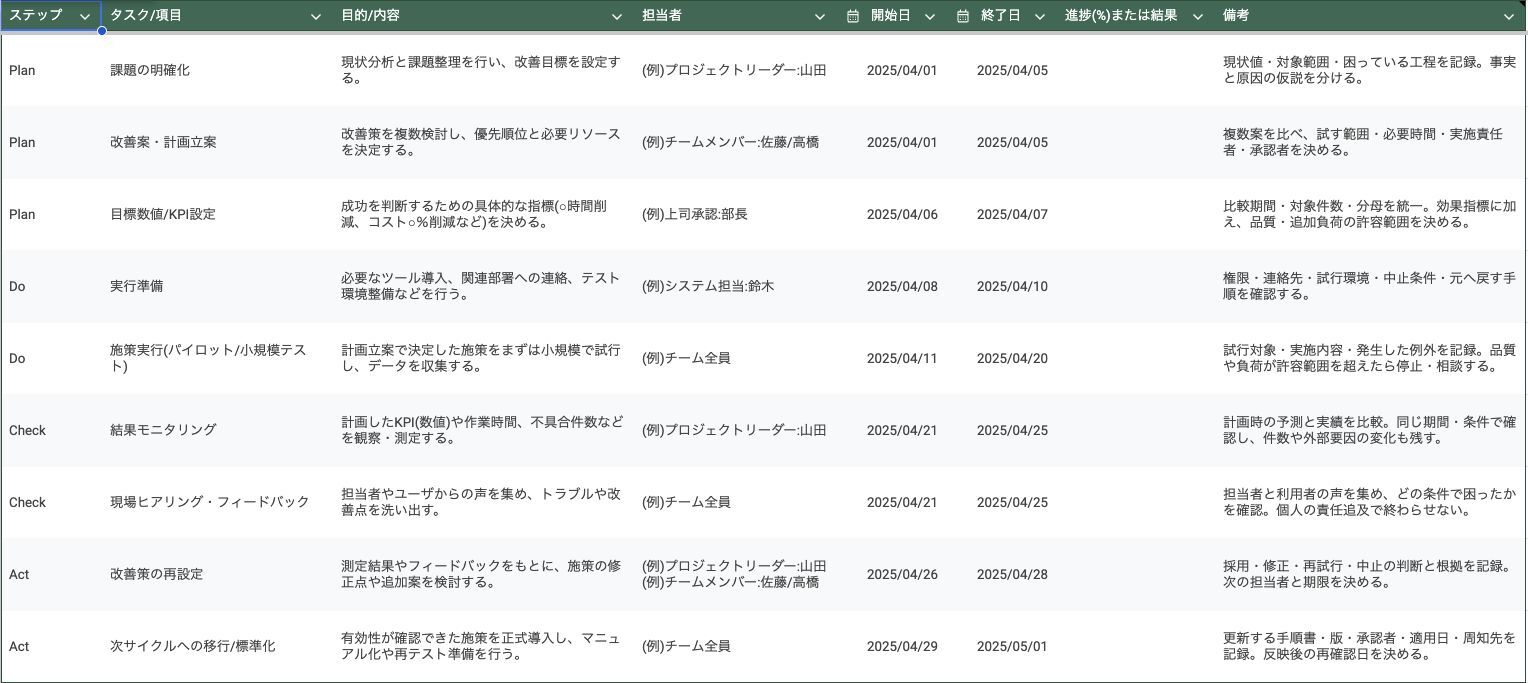This screenshot has width=1528, height=683.
Task: Select the 次サイクルへの移行/標準化 task cell
Action: tap(217, 646)
